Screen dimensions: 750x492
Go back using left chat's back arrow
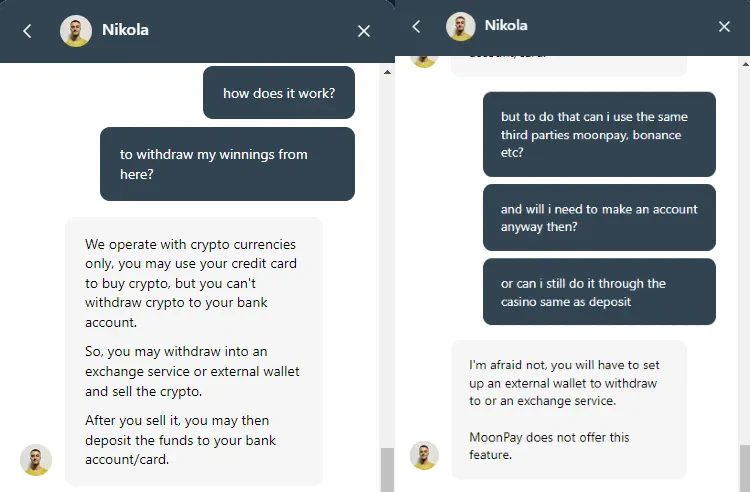click(27, 31)
